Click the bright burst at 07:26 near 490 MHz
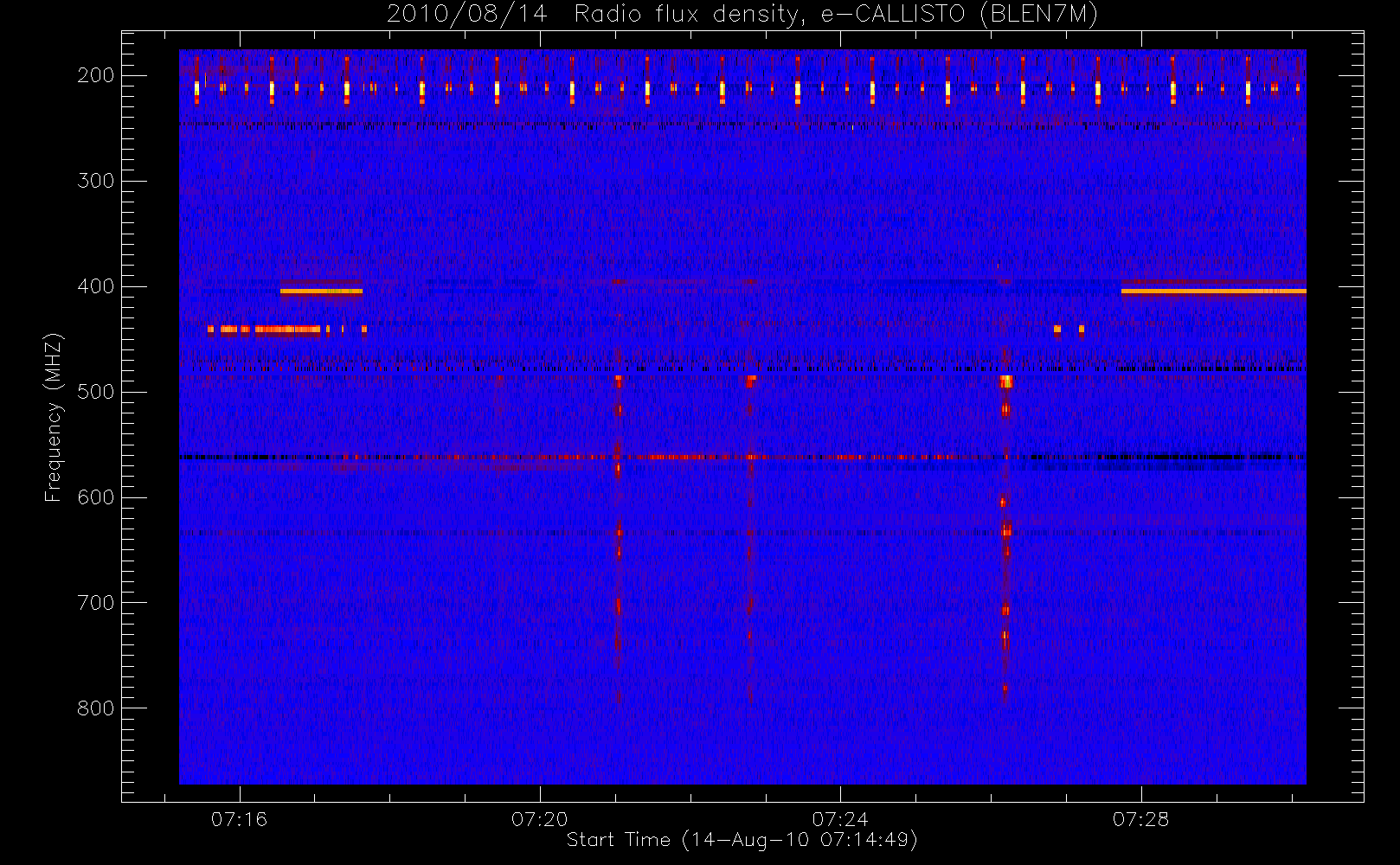The height and width of the screenshot is (865, 1400). tap(1005, 381)
